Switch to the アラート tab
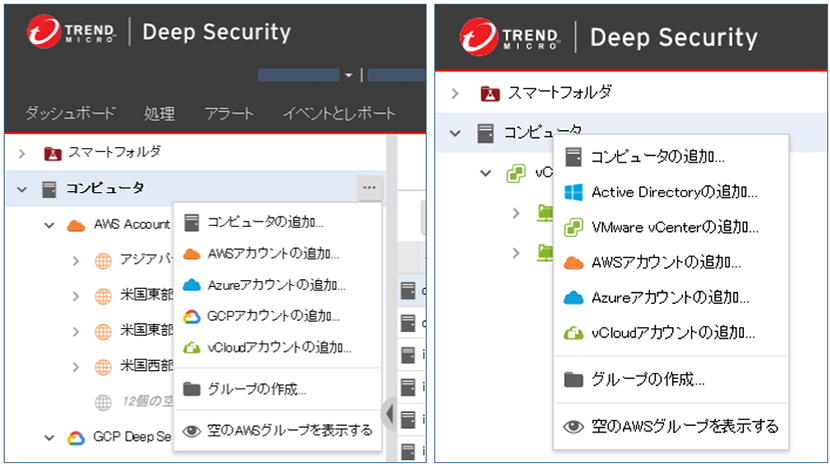Image resolution: width=830 pixels, height=464 pixels. point(229,113)
